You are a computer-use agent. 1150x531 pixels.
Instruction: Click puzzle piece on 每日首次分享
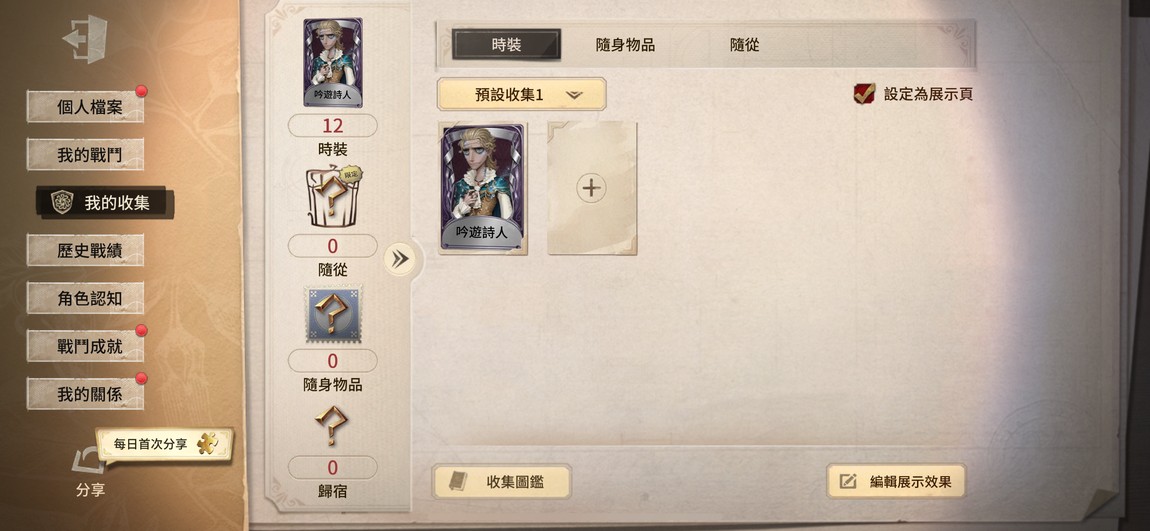pyautogui.click(x=208, y=444)
